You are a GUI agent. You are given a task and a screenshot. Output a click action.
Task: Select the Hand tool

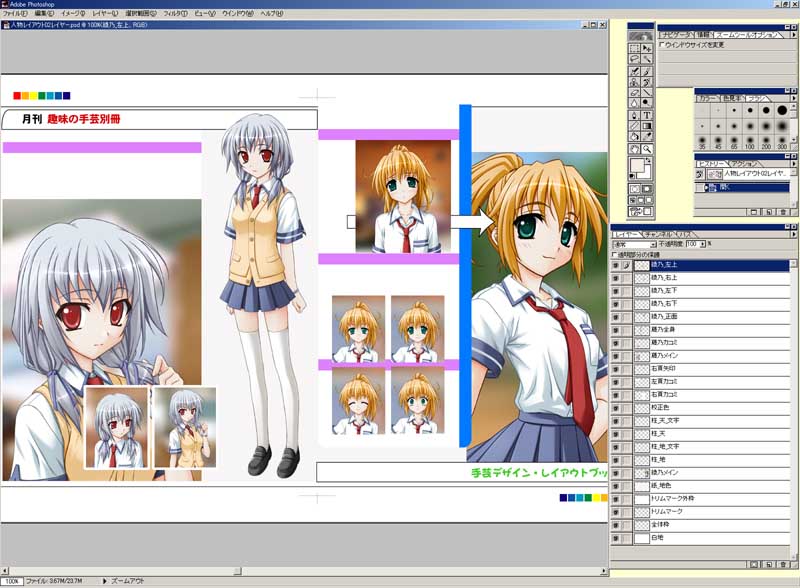[634, 149]
